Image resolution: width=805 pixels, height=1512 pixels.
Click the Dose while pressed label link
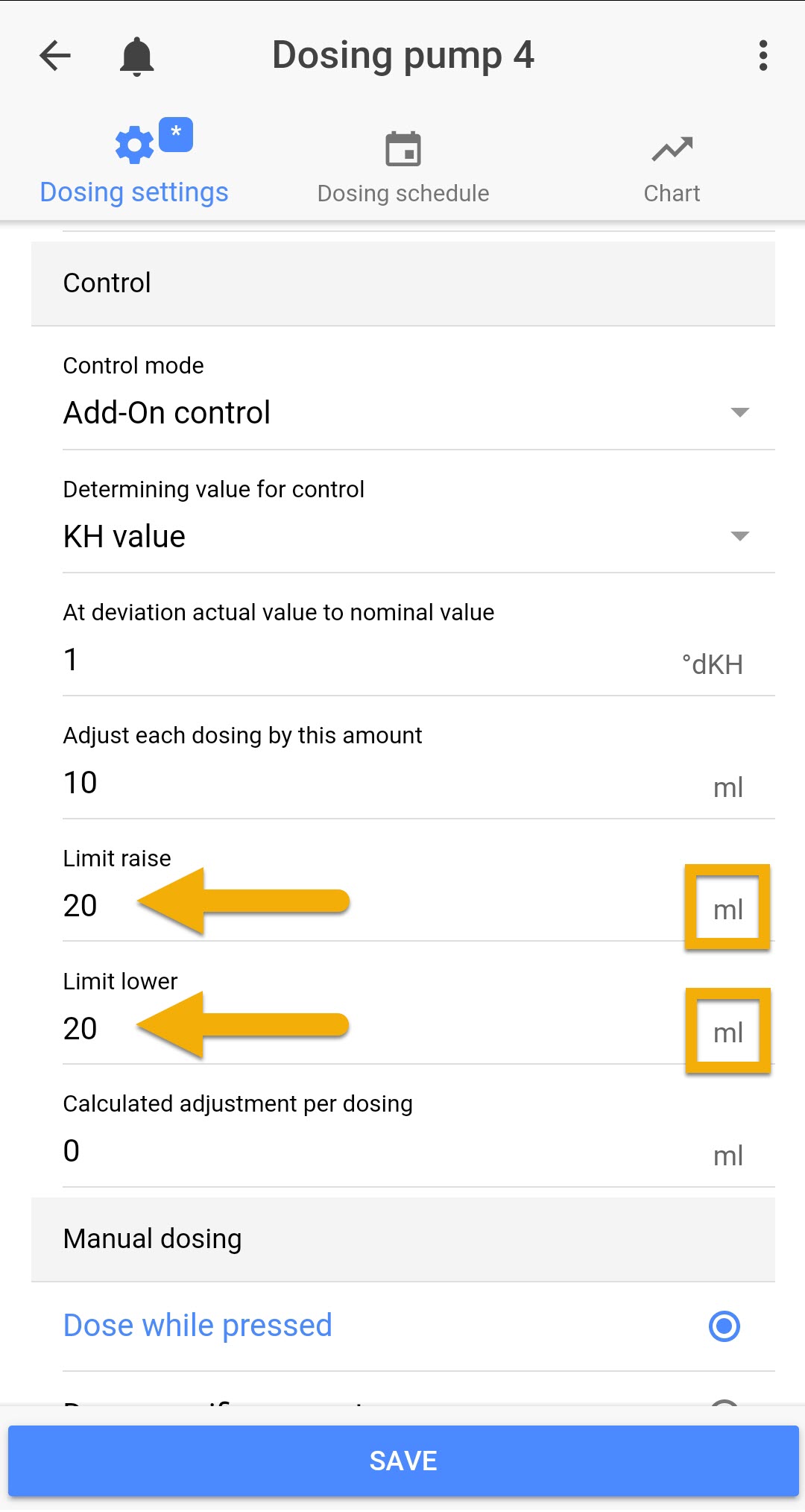[197, 1326]
